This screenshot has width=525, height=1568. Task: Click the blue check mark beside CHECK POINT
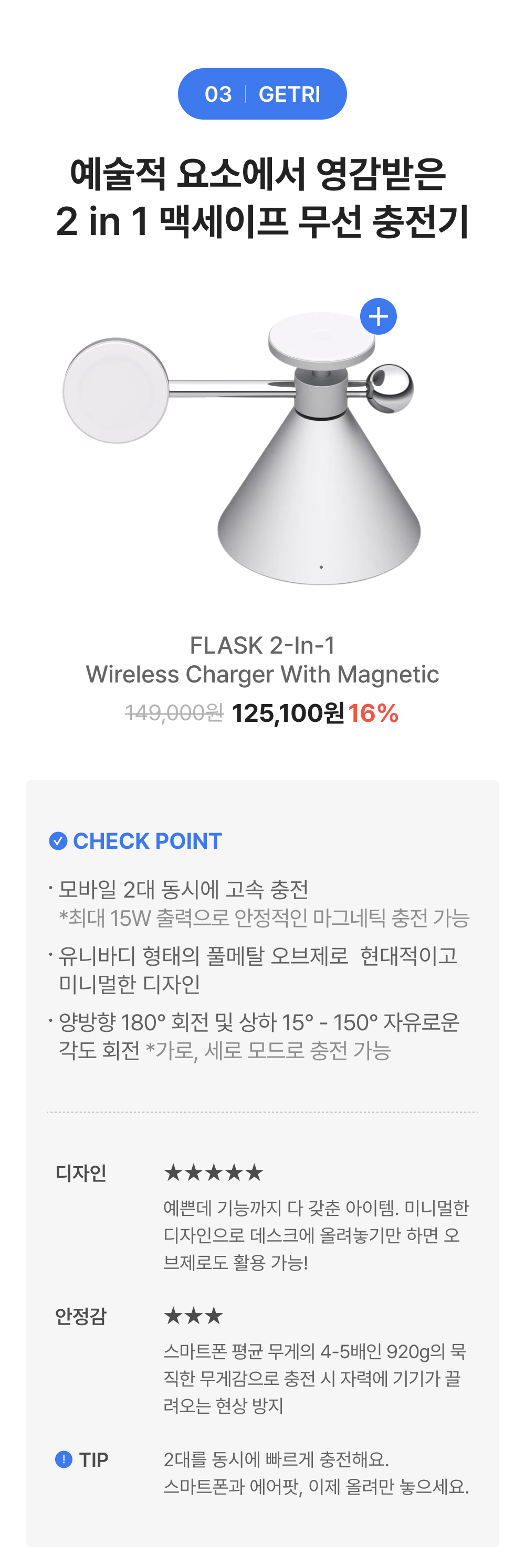(x=58, y=840)
